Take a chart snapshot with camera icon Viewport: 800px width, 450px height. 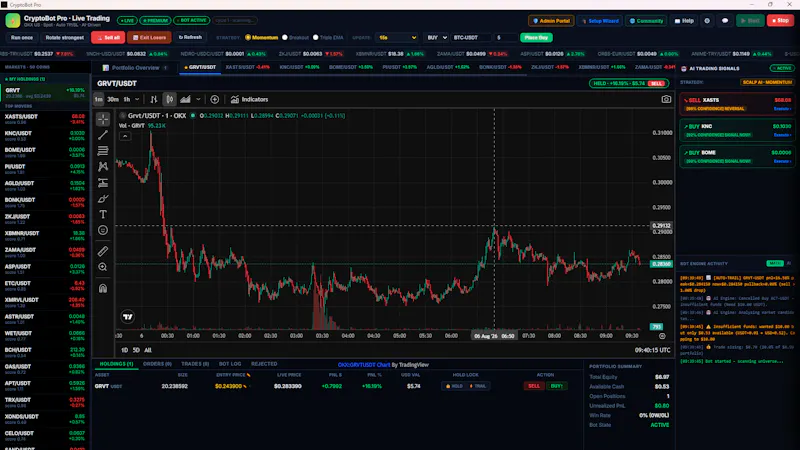point(666,99)
